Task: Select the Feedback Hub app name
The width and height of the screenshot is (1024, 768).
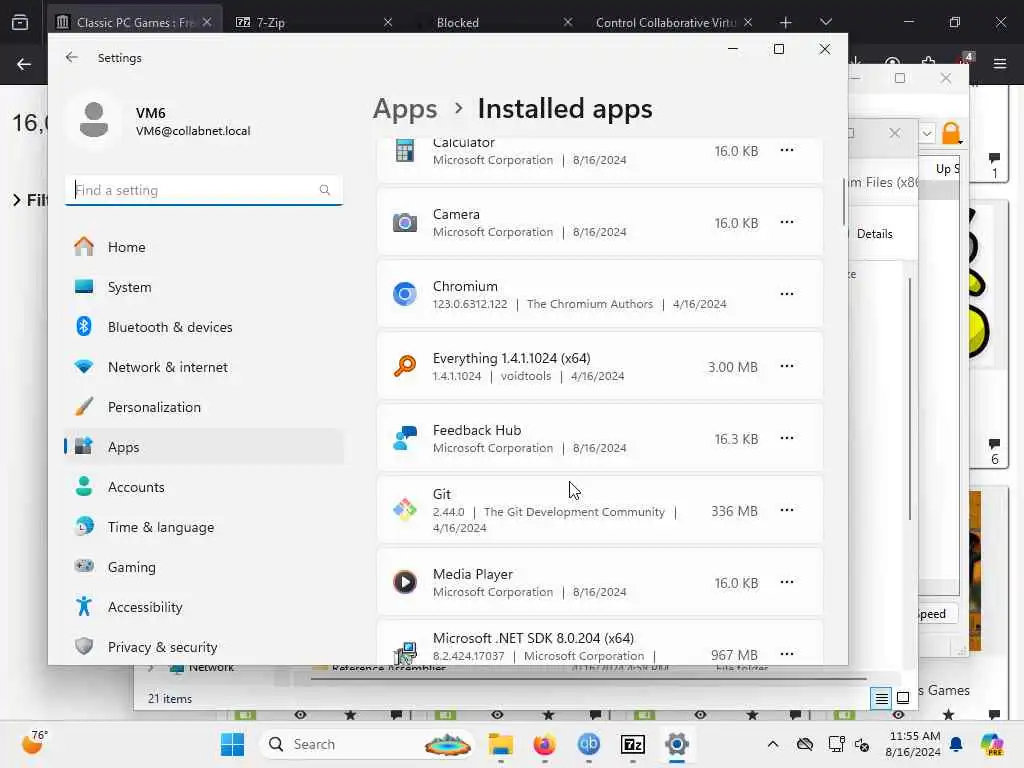Action: click(x=477, y=430)
